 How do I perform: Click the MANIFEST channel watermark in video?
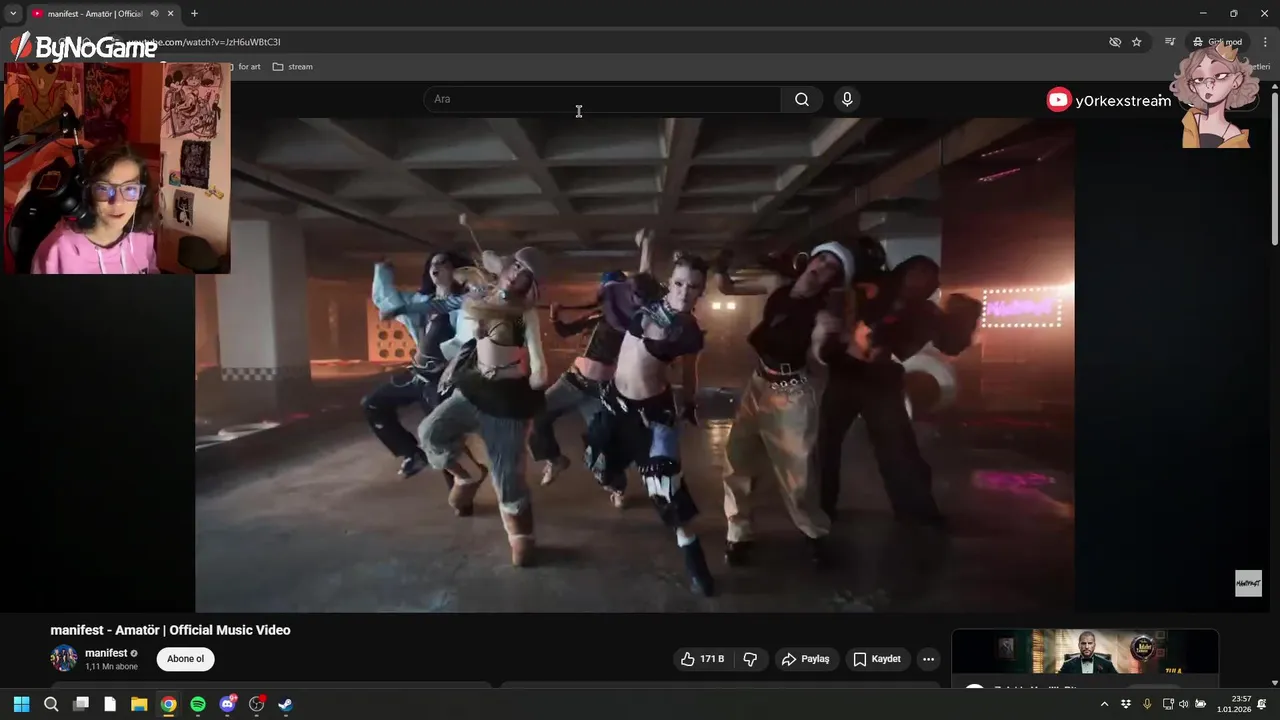click(x=1248, y=583)
